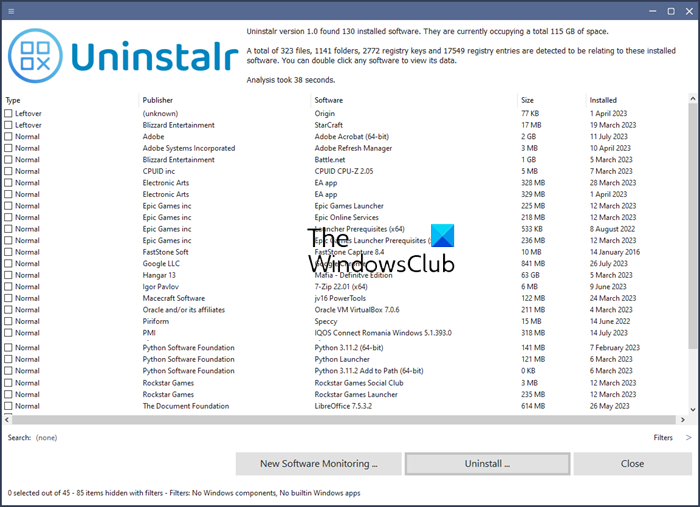This screenshot has height=507, width=700.
Task: Select the Battle.net row checkbox
Action: coord(8,160)
